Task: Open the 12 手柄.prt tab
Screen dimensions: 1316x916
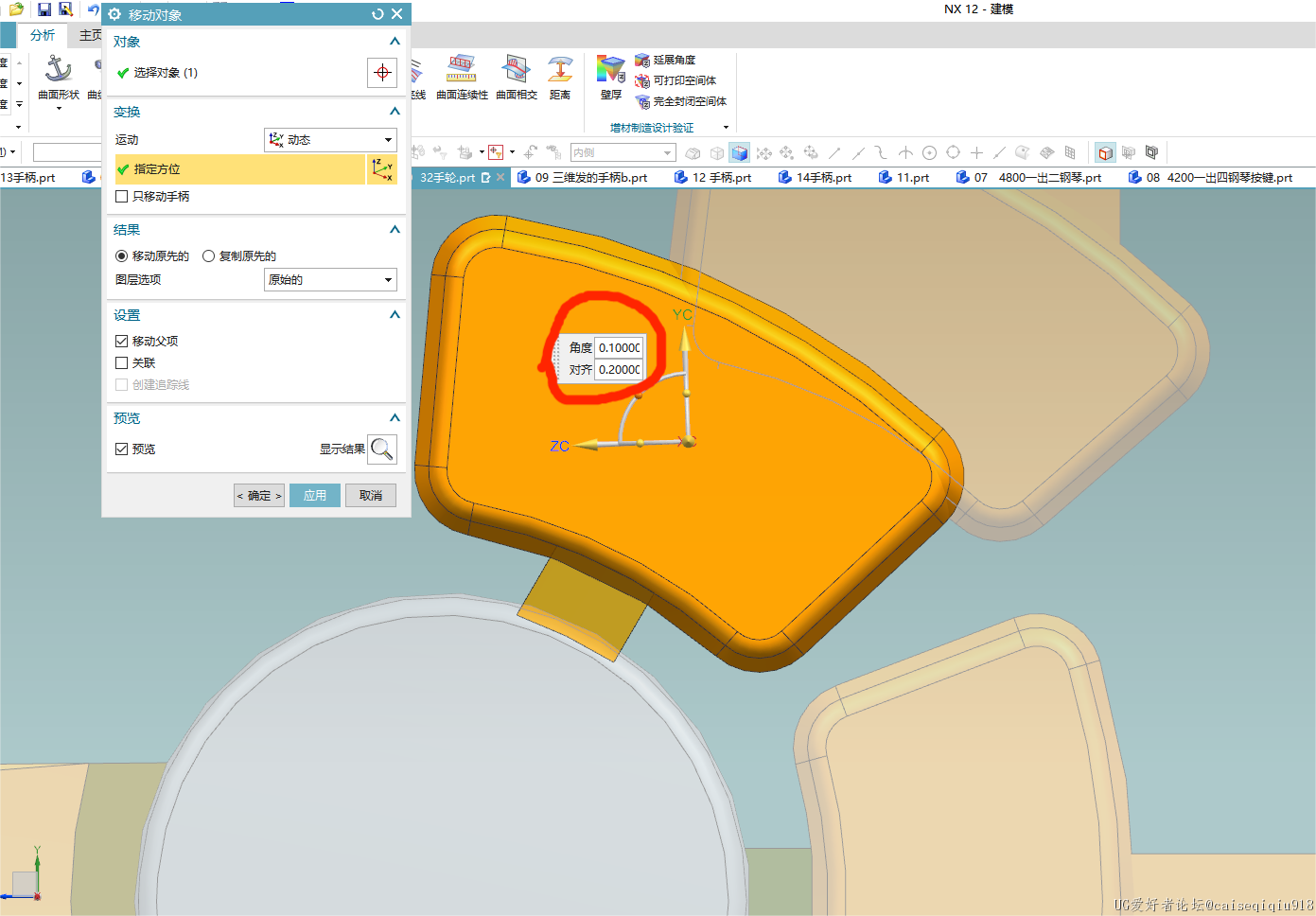Action: 712,178
